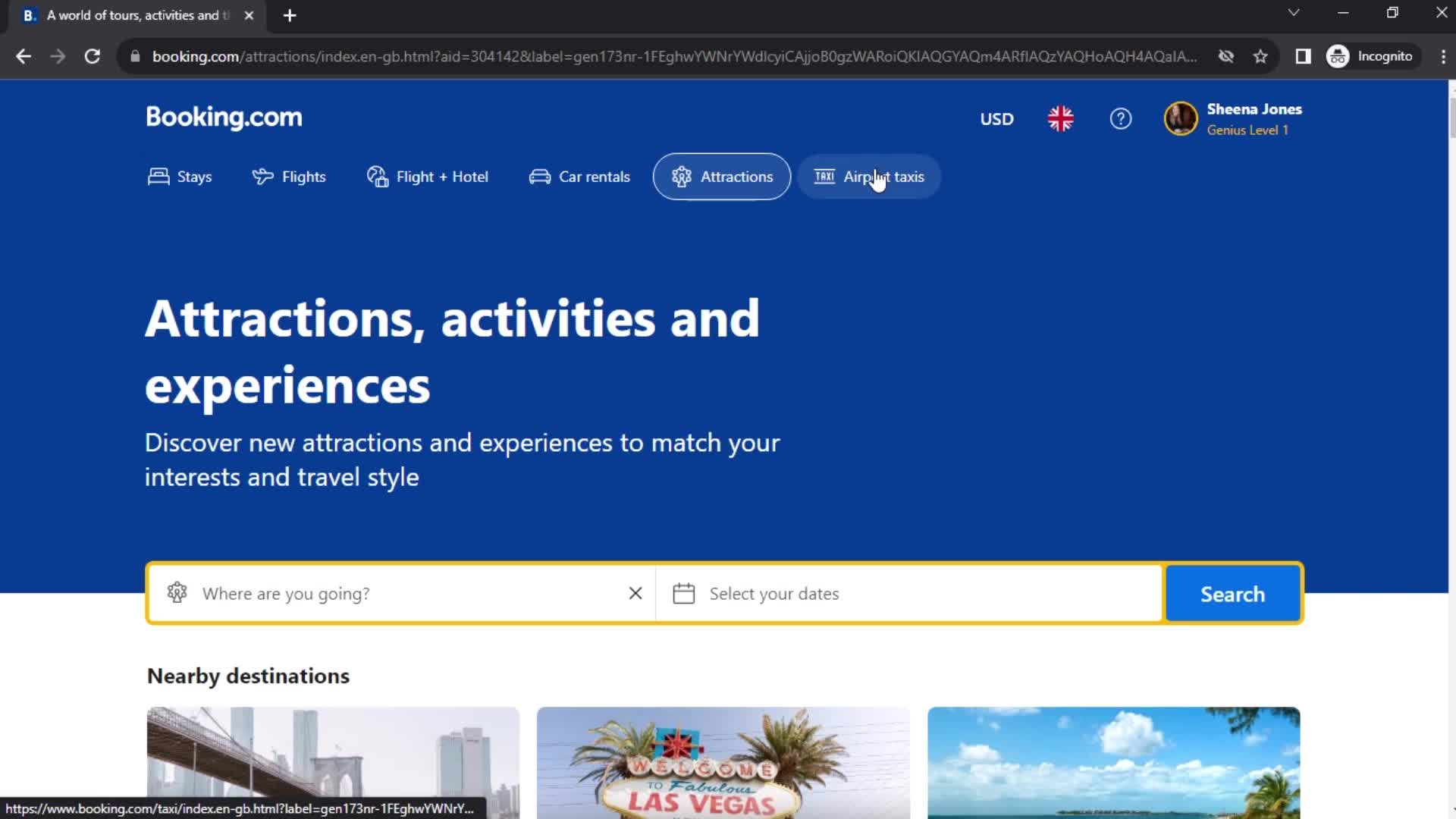1456x819 pixels.
Task: Open the Incognito profile indicator
Action: [1371, 56]
